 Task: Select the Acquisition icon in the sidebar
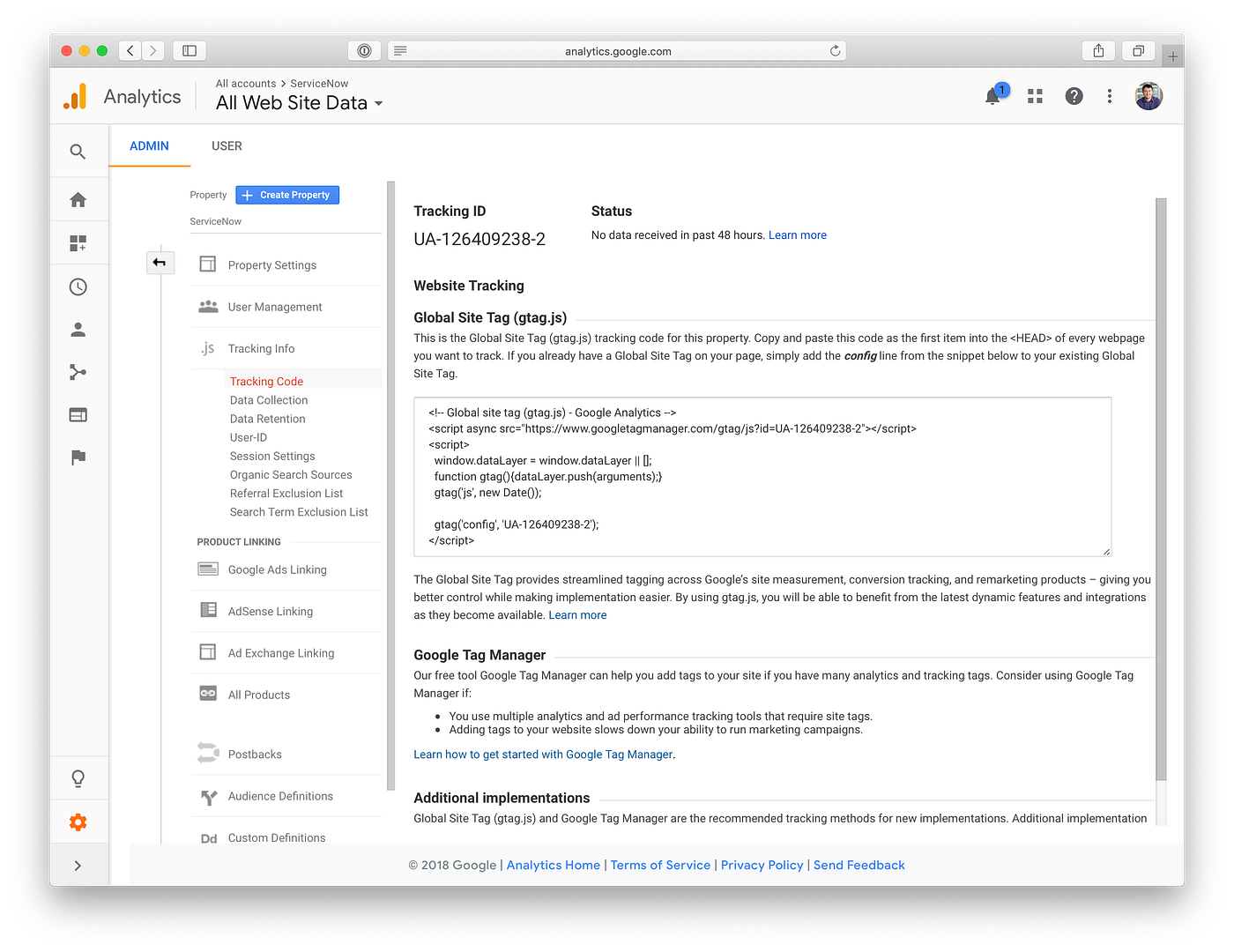(x=78, y=371)
